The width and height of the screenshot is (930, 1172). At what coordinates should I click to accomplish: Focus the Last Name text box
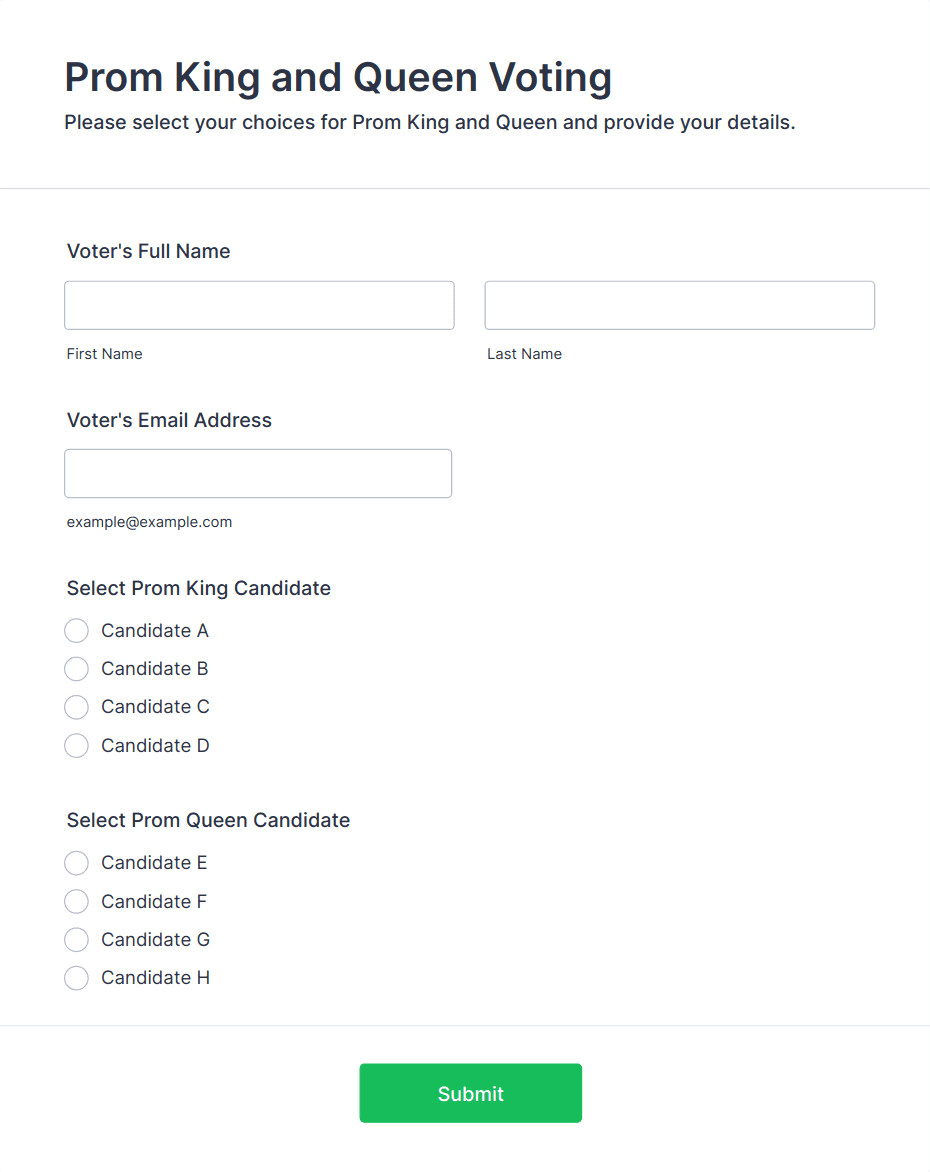click(x=679, y=305)
